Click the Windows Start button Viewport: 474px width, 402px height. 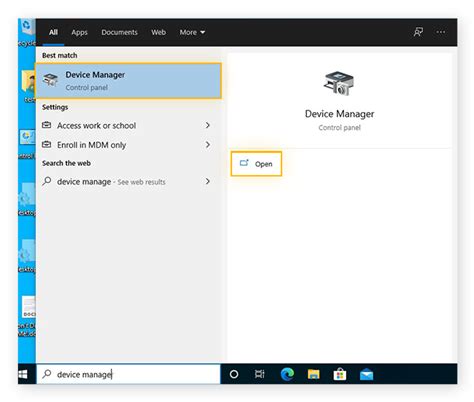coord(23,374)
